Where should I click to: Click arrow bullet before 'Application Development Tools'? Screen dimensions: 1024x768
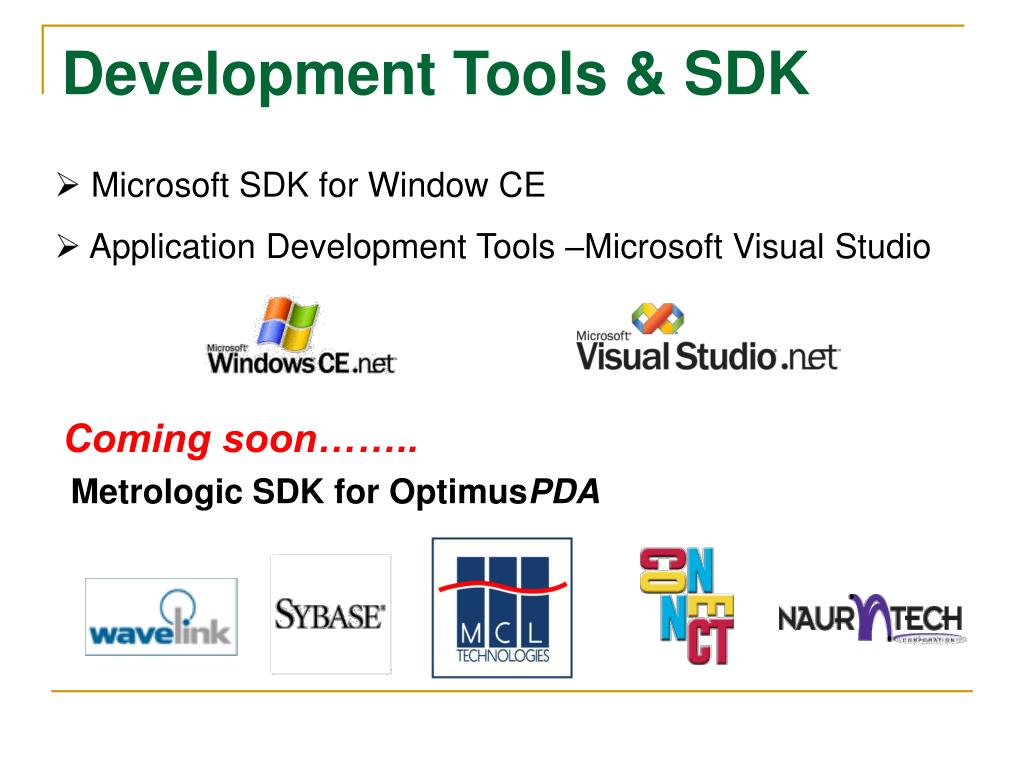point(67,247)
